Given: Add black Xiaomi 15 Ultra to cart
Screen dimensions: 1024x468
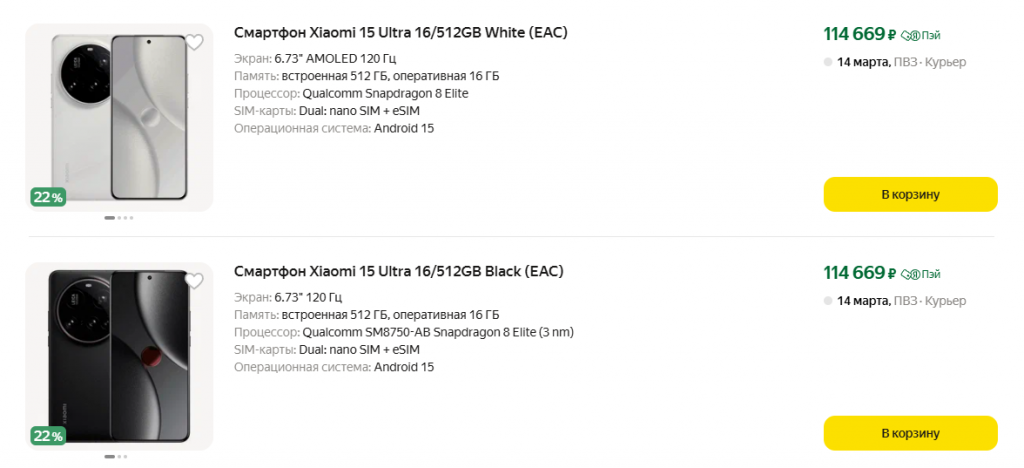Looking at the screenshot, I should 910,433.
